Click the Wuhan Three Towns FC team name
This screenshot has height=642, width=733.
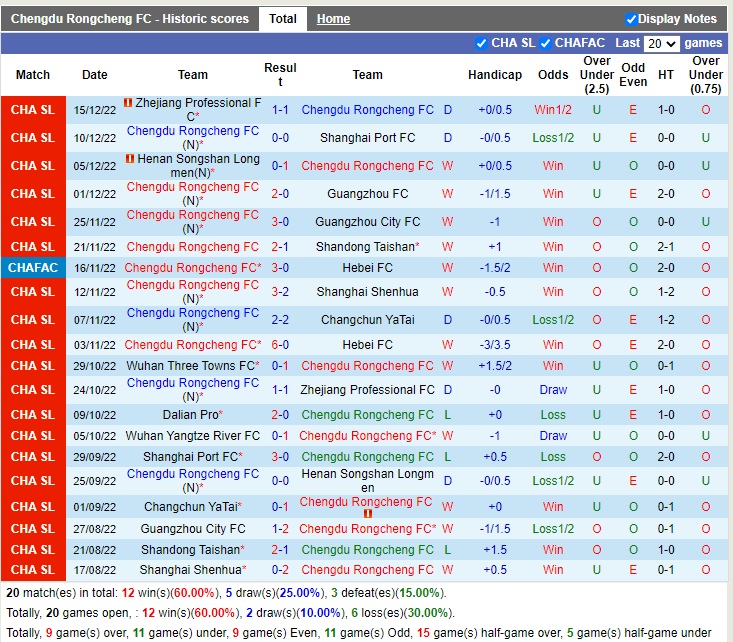pos(189,366)
